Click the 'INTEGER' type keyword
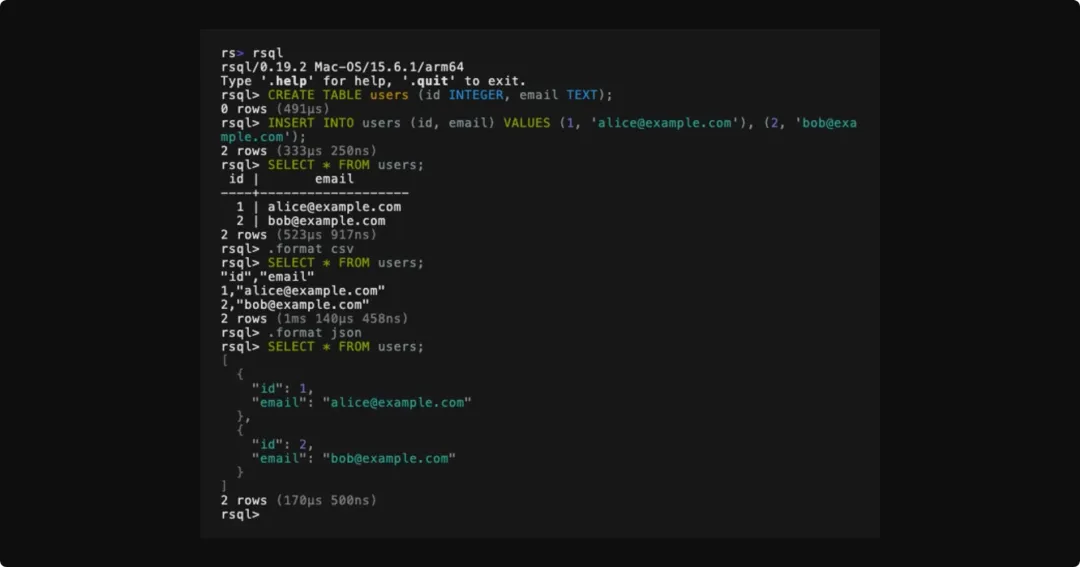Viewport: 1080px width, 567px height. [476, 95]
